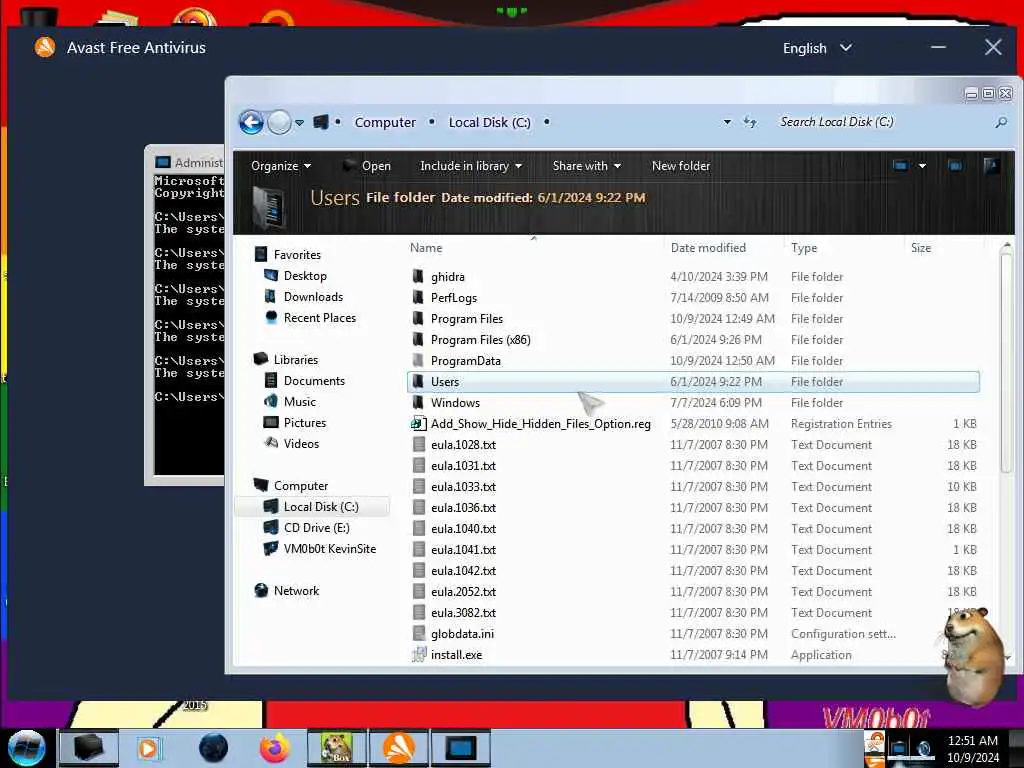Viewport: 1024px width, 768px height.
Task: Select the Program Files folder
Action: (x=692, y=319)
